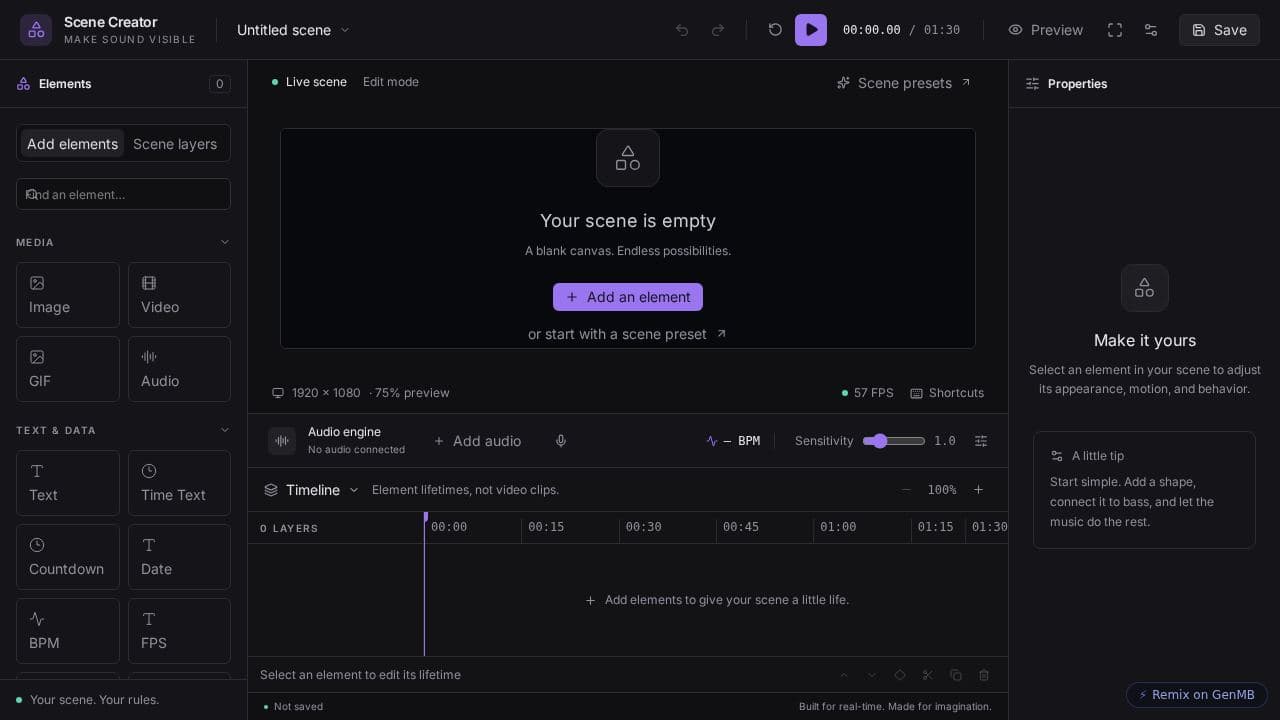Adjust the Sensitivity slider
1280x720 pixels.
[894, 441]
